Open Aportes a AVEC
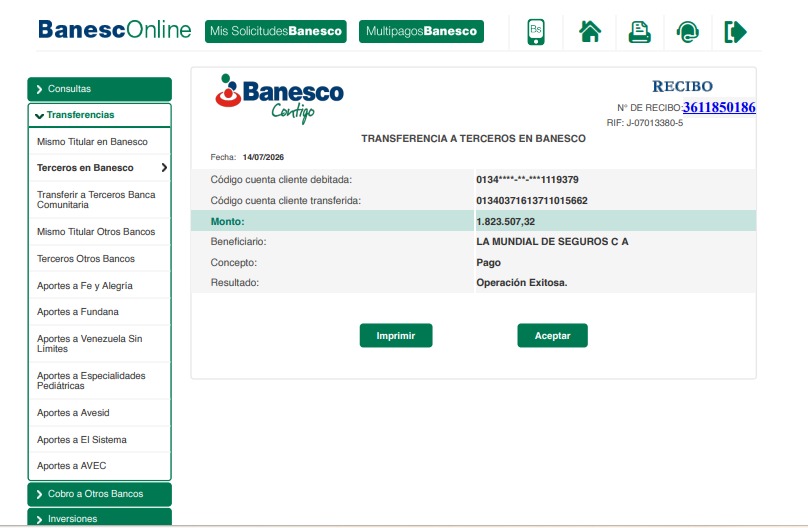The height and width of the screenshot is (528, 808). pos(99,466)
